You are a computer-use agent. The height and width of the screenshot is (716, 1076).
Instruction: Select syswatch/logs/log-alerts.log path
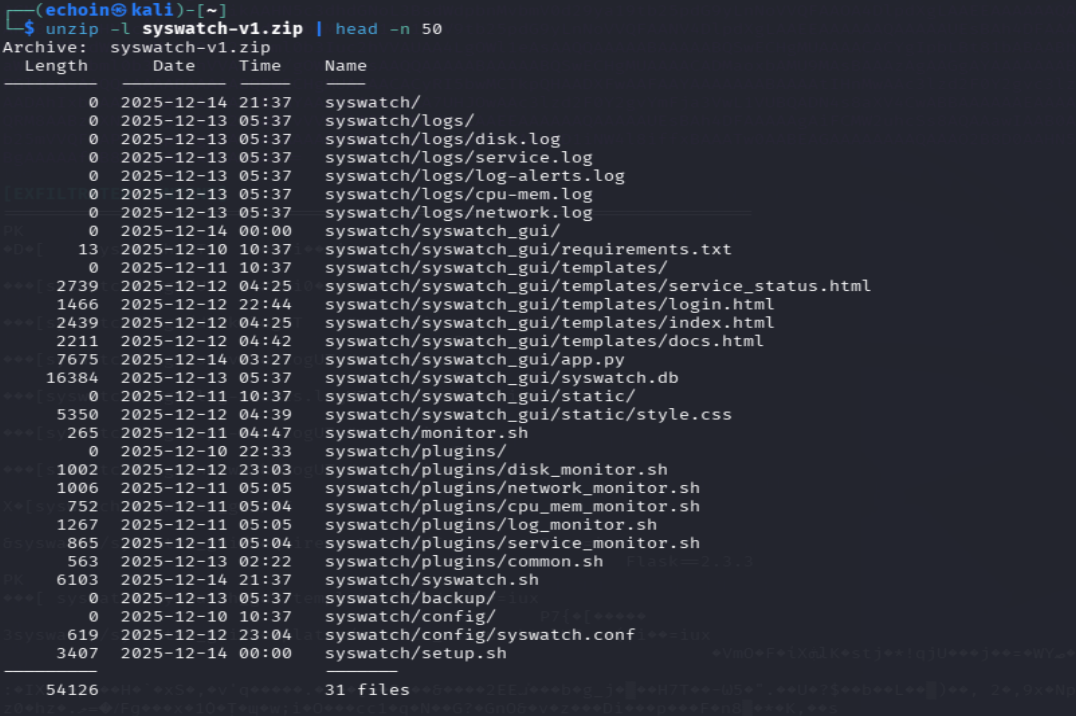coord(475,176)
